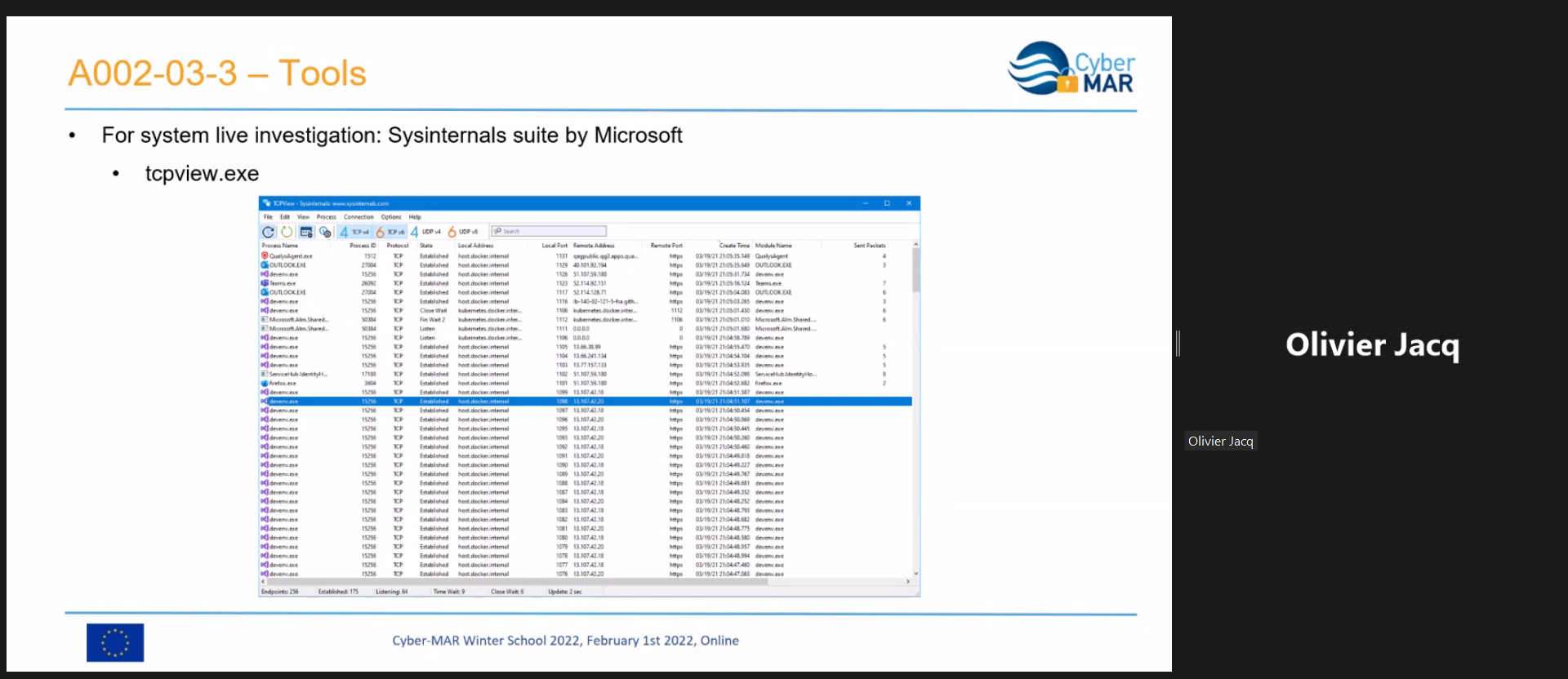Open the Options menu
Image resolution: width=1568 pixels, height=679 pixels.
(391, 217)
